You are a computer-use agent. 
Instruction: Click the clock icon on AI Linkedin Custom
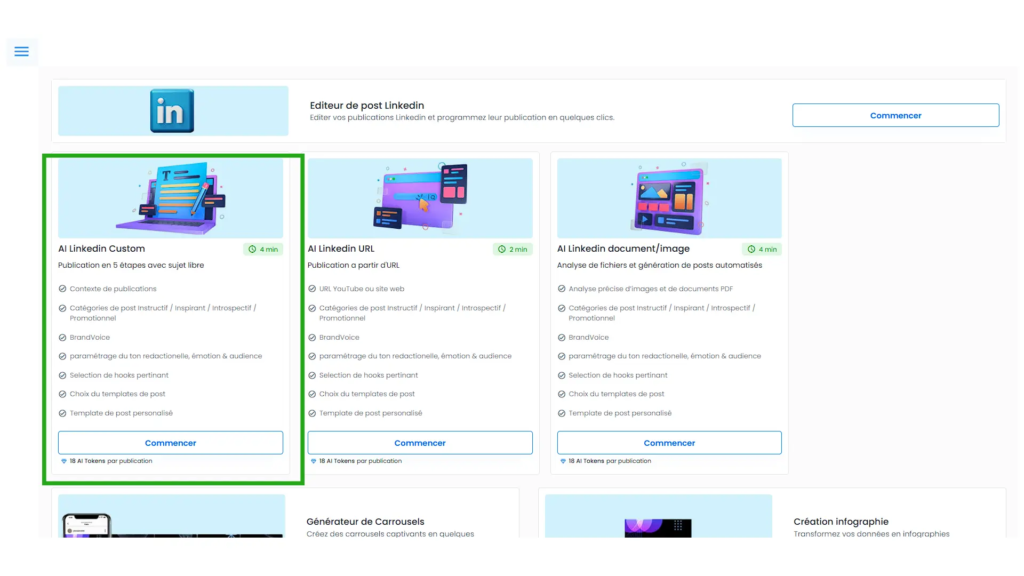[x=252, y=249]
